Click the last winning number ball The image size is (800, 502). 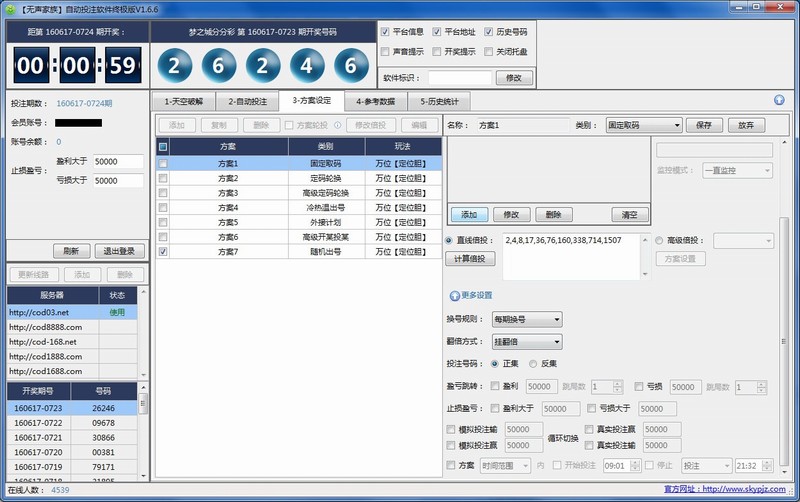[350, 67]
